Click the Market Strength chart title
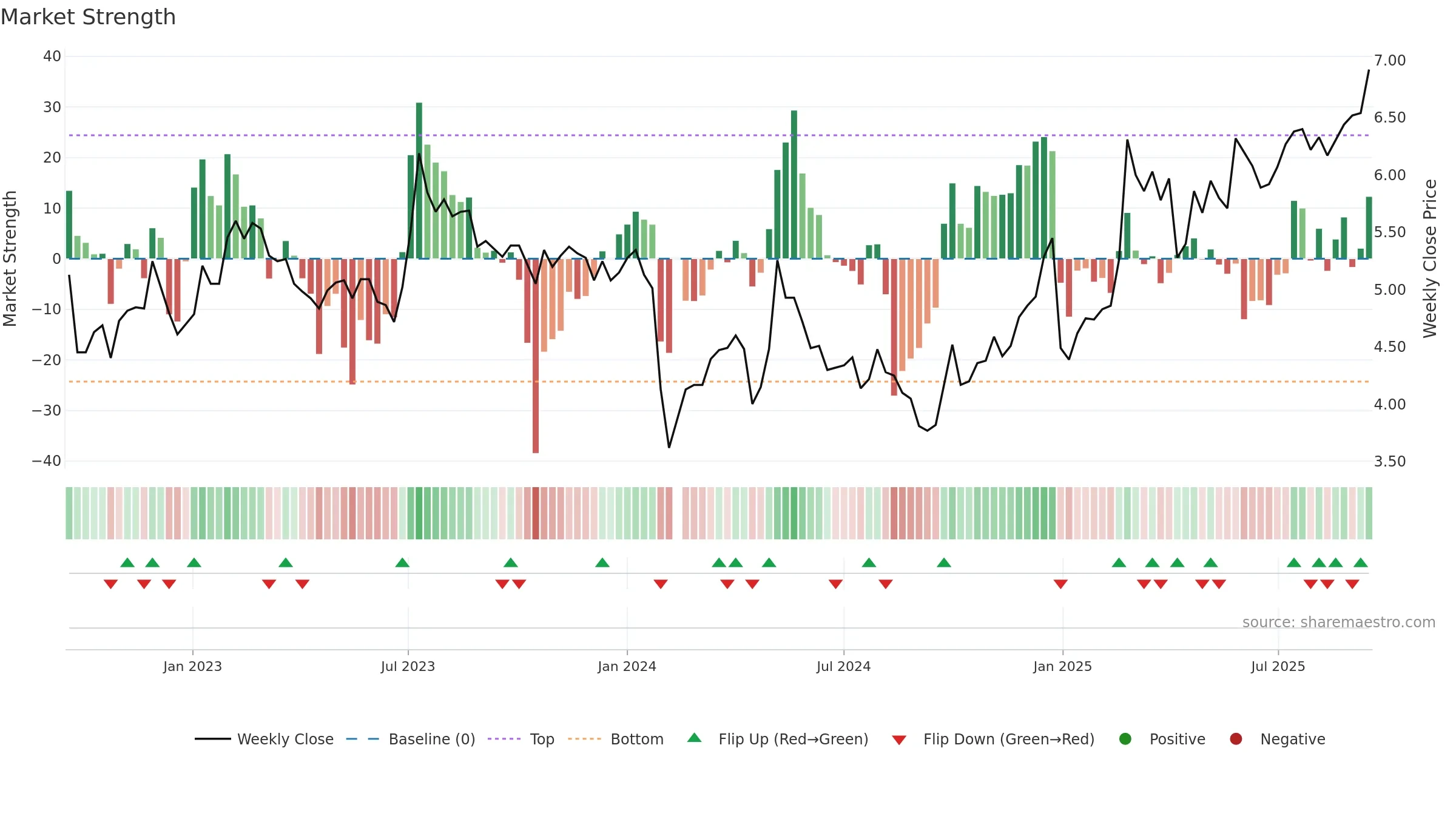1456x819 pixels. (x=88, y=17)
